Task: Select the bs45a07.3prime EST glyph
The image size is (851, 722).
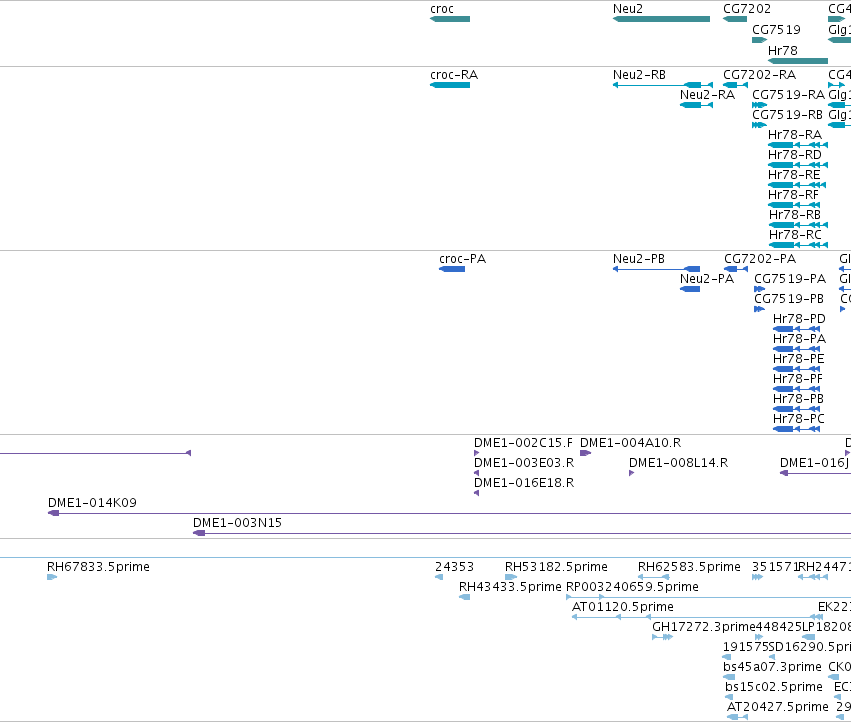Action: pyautogui.click(x=729, y=677)
